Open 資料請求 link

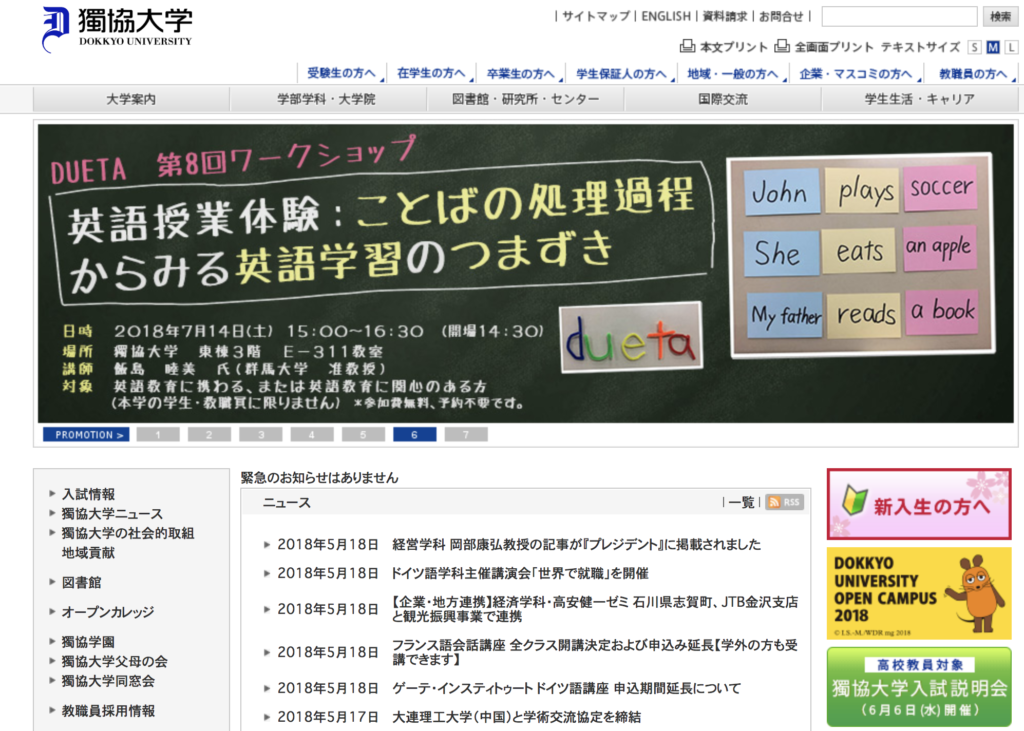click(x=724, y=16)
